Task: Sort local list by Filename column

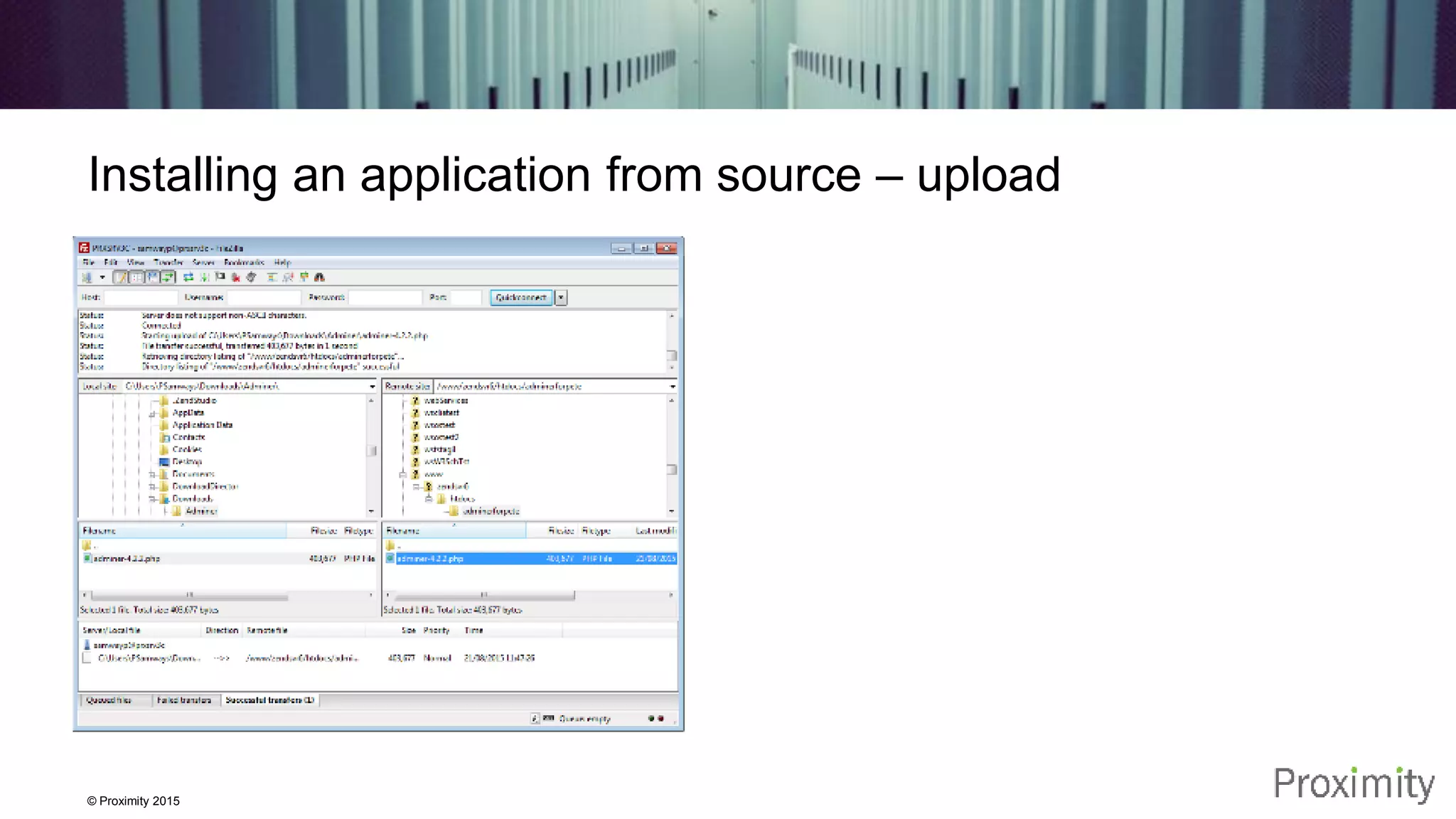Action: (182, 531)
